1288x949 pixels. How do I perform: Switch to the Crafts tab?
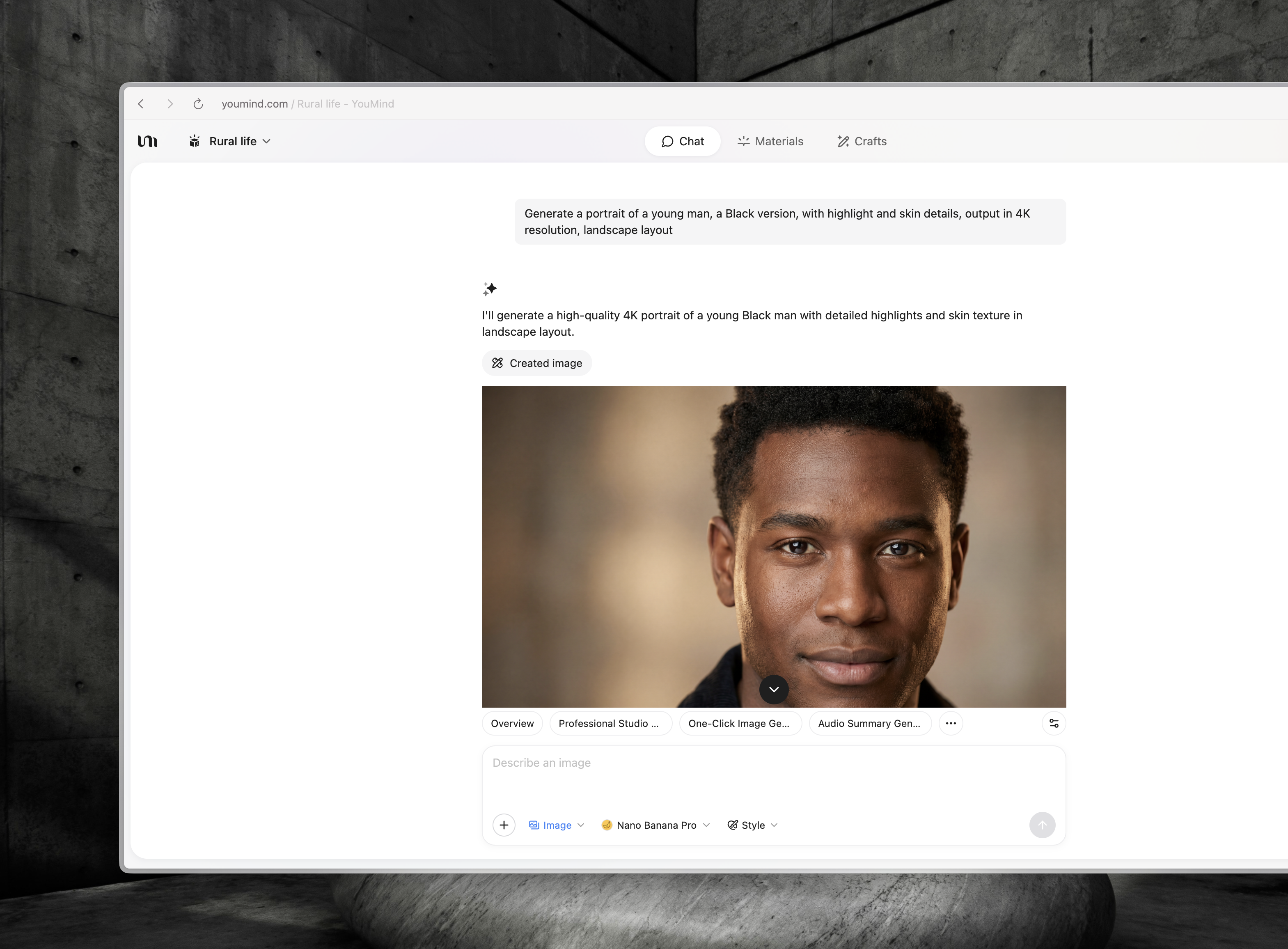[862, 141]
